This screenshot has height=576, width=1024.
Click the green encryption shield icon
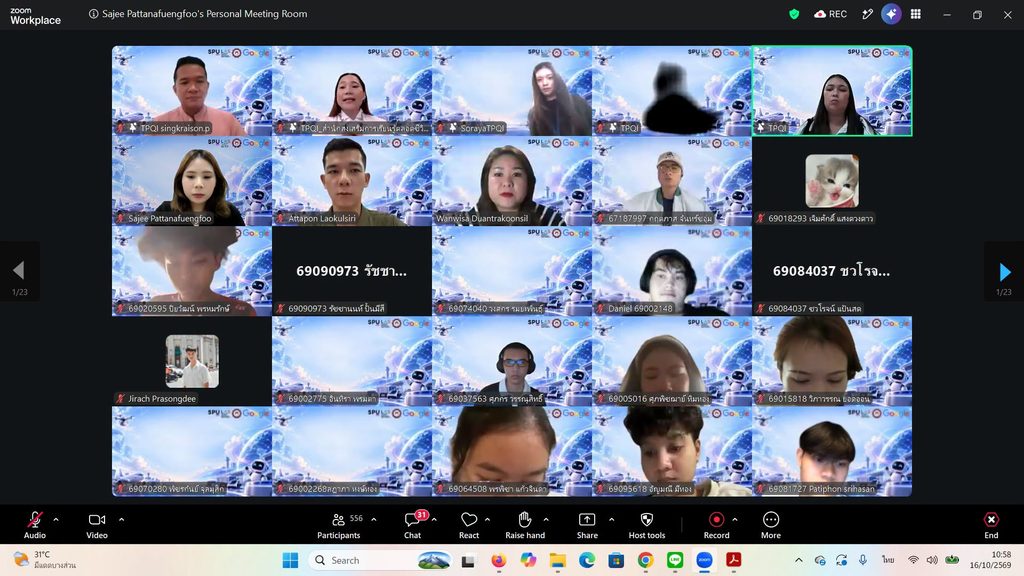coord(794,14)
